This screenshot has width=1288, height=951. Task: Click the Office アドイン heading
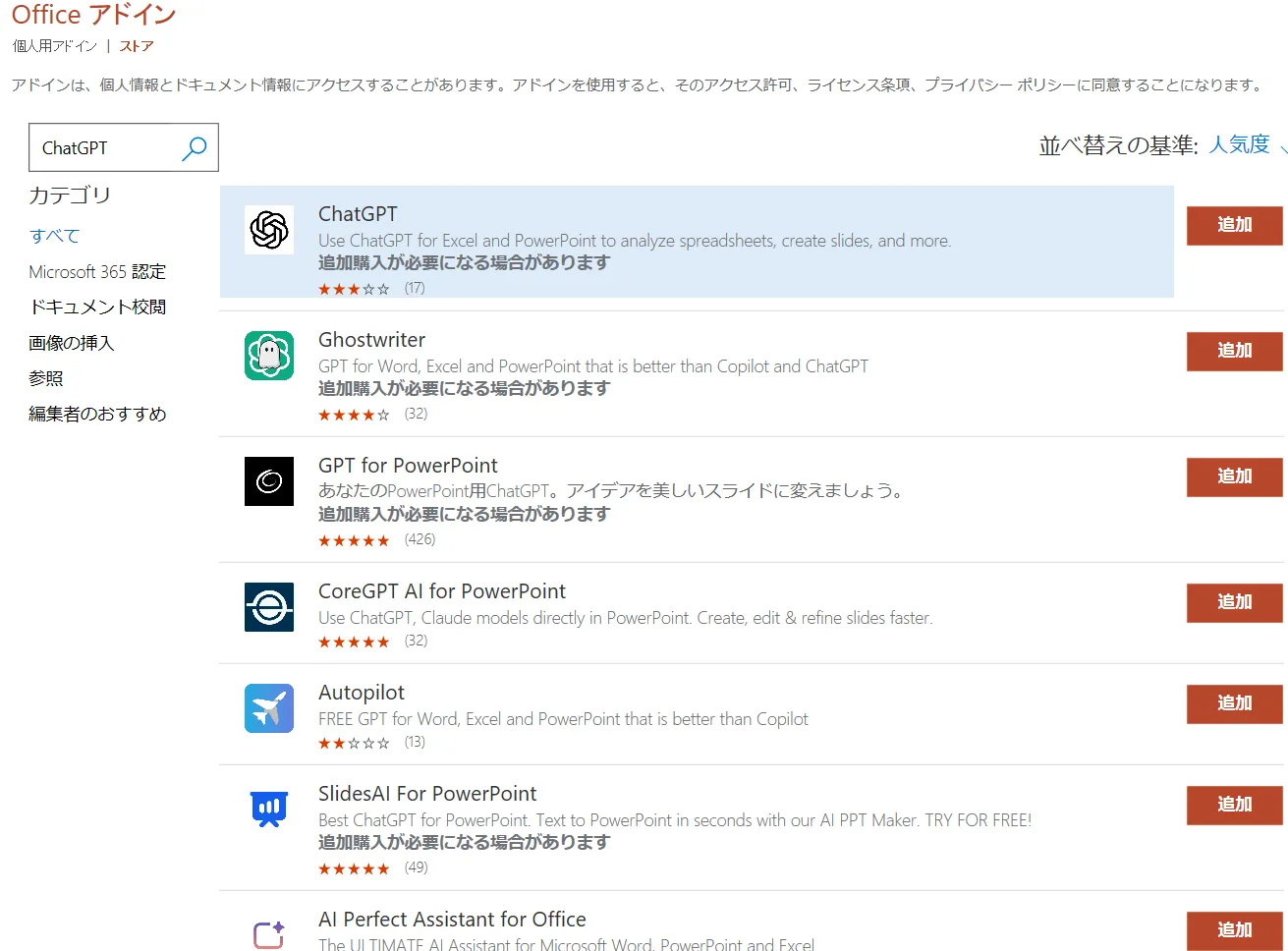[x=94, y=14]
